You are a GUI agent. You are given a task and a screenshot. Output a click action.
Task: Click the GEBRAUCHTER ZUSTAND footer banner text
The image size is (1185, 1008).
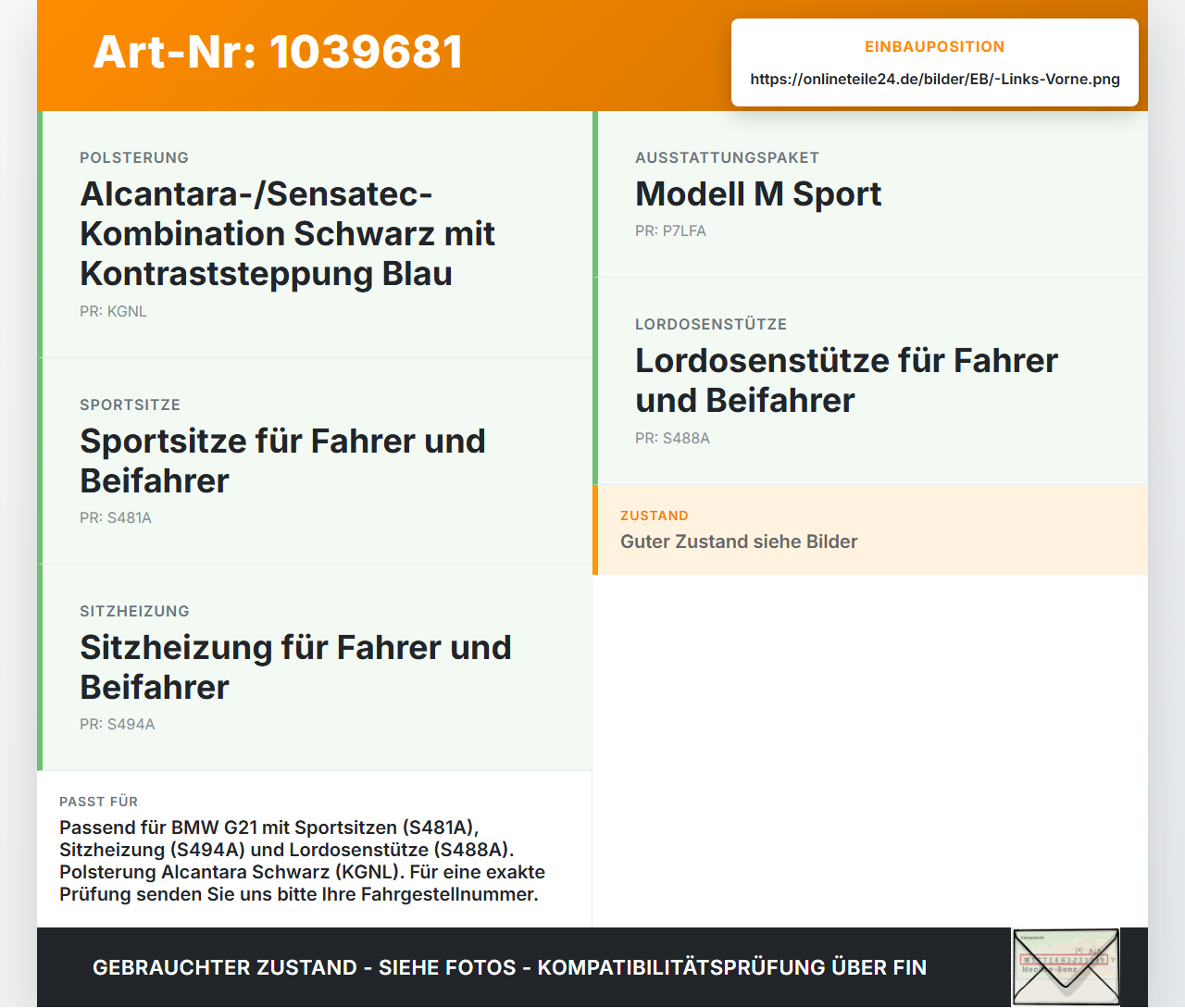click(x=509, y=967)
